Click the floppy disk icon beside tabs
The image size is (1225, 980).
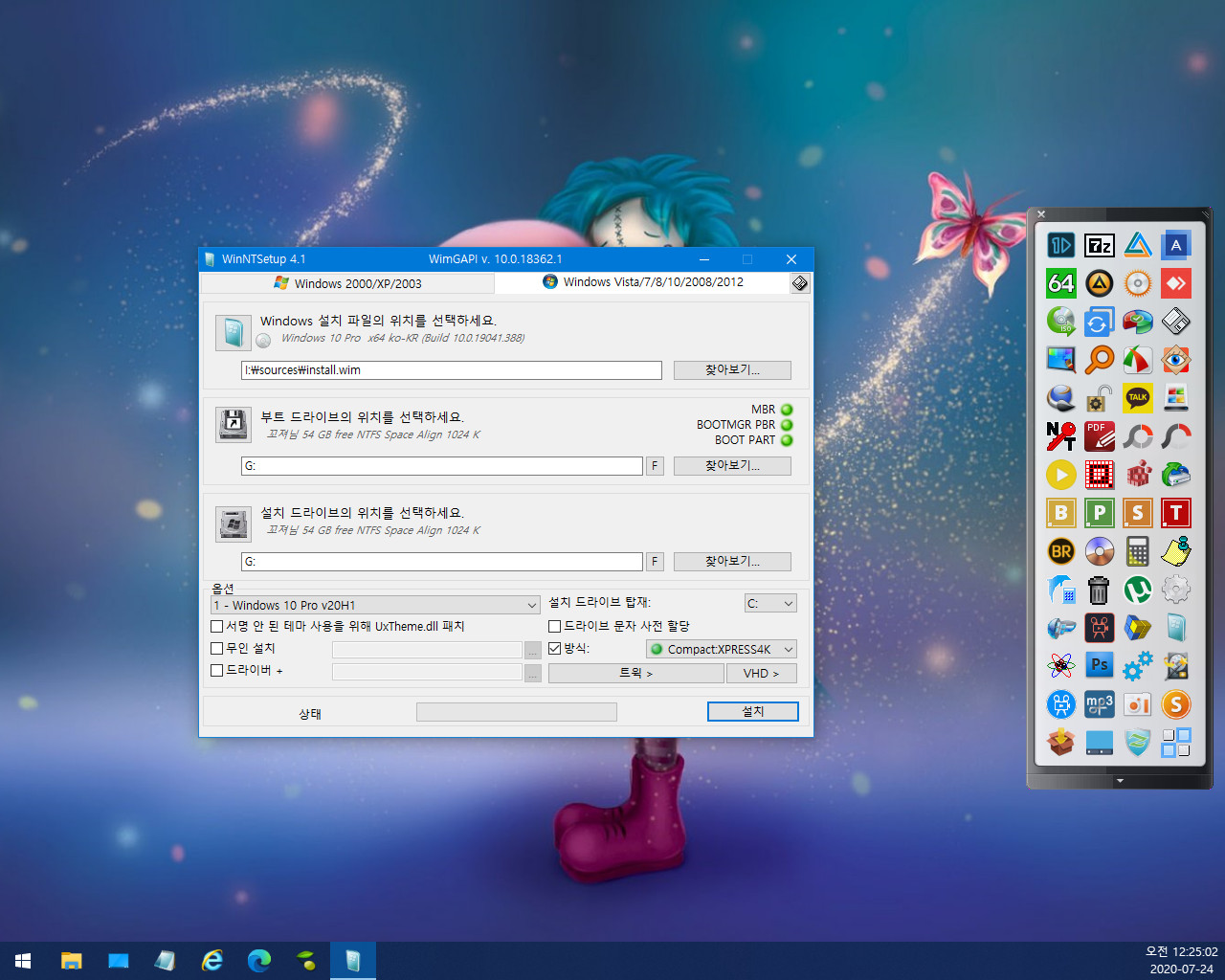800,282
